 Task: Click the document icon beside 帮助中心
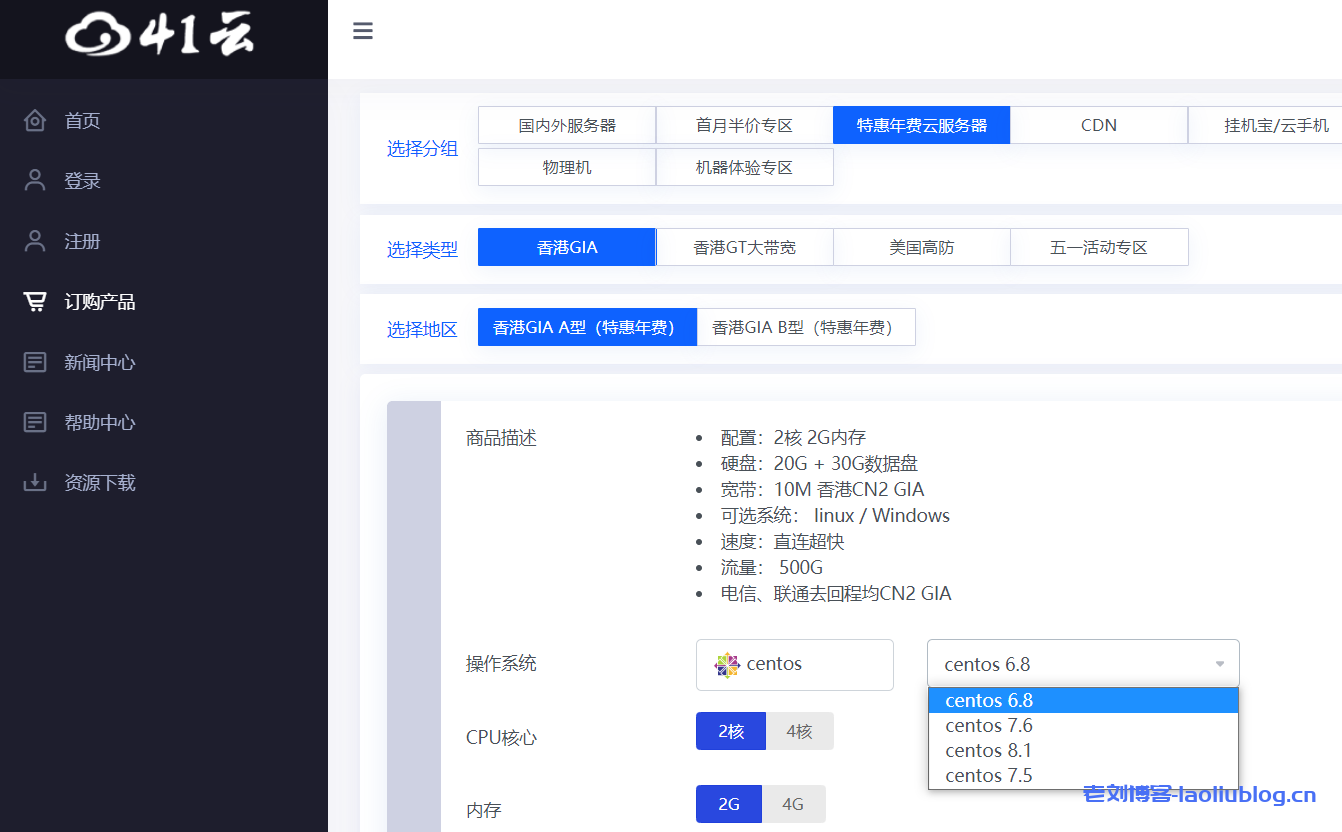35,422
